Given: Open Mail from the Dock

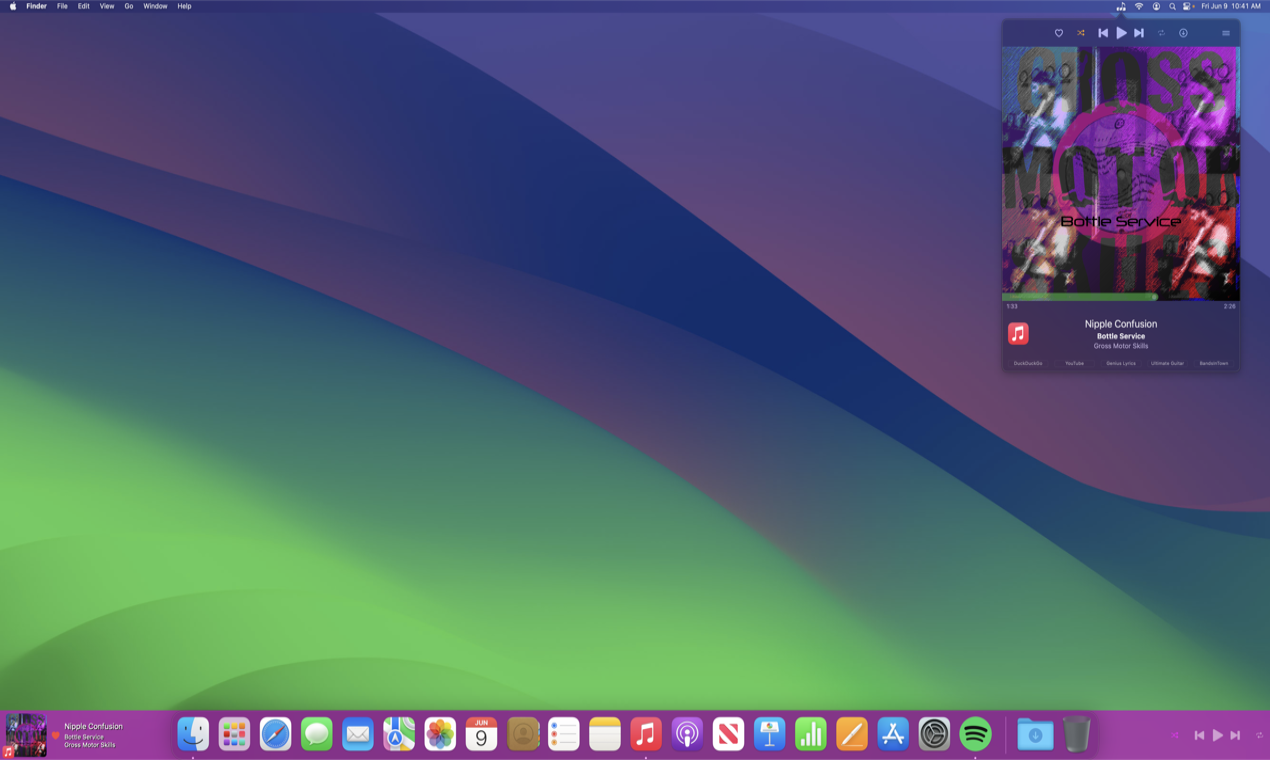Looking at the screenshot, I should 357,734.
